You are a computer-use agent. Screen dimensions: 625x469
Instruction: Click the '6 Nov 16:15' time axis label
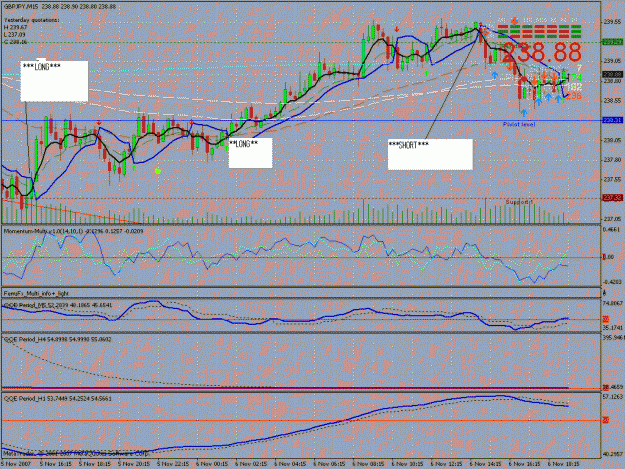pos(524,464)
